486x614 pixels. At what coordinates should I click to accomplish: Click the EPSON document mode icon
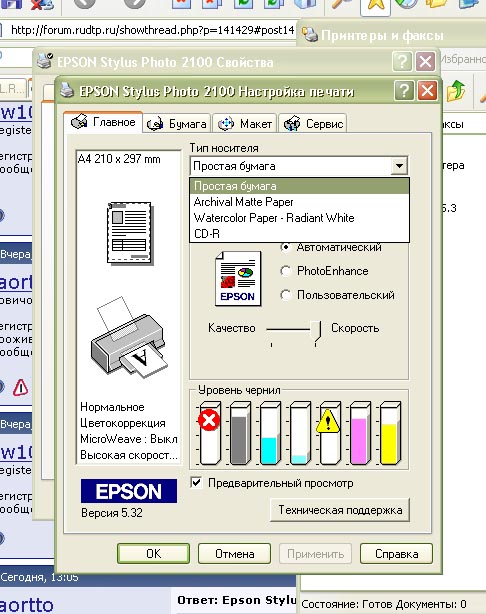coord(238,278)
